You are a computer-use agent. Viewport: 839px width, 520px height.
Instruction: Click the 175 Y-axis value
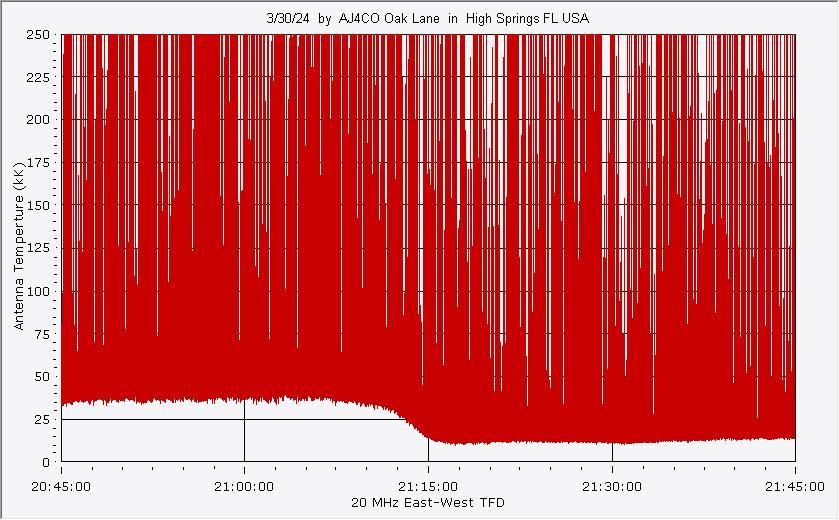pyautogui.click(x=38, y=163)
